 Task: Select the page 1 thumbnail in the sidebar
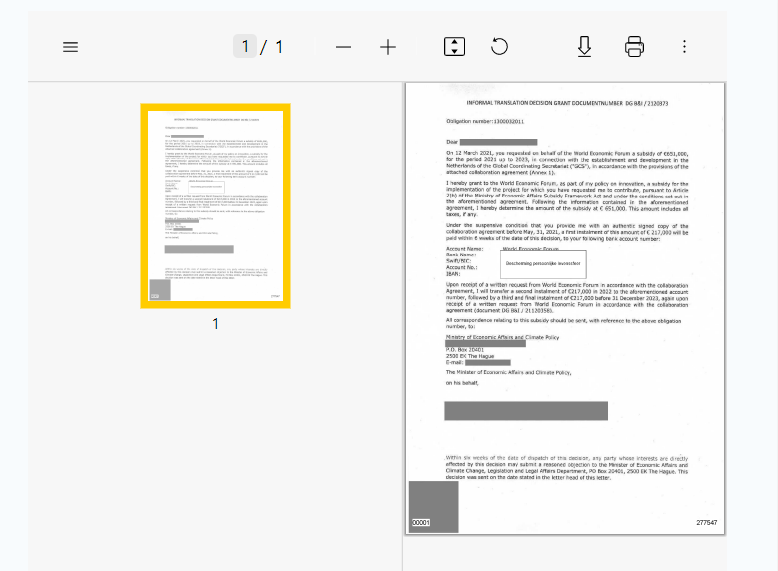215,206
